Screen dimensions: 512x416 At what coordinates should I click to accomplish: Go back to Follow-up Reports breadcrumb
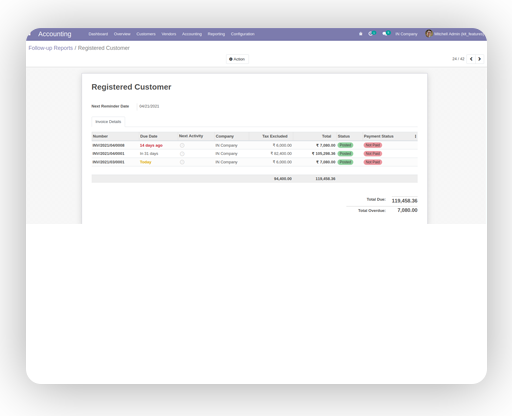point(51,48)
